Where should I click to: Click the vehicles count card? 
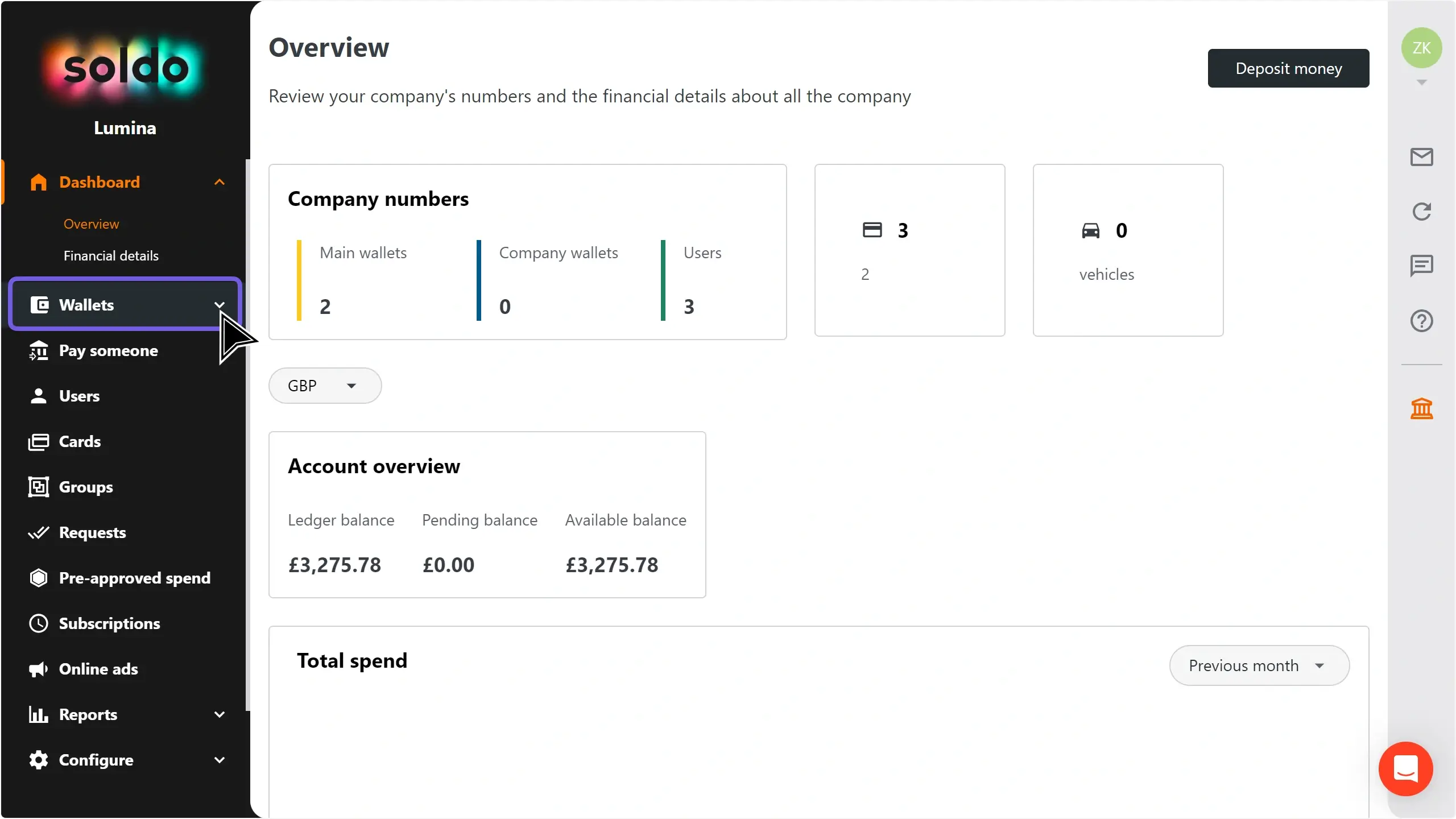coord(1127,250)
